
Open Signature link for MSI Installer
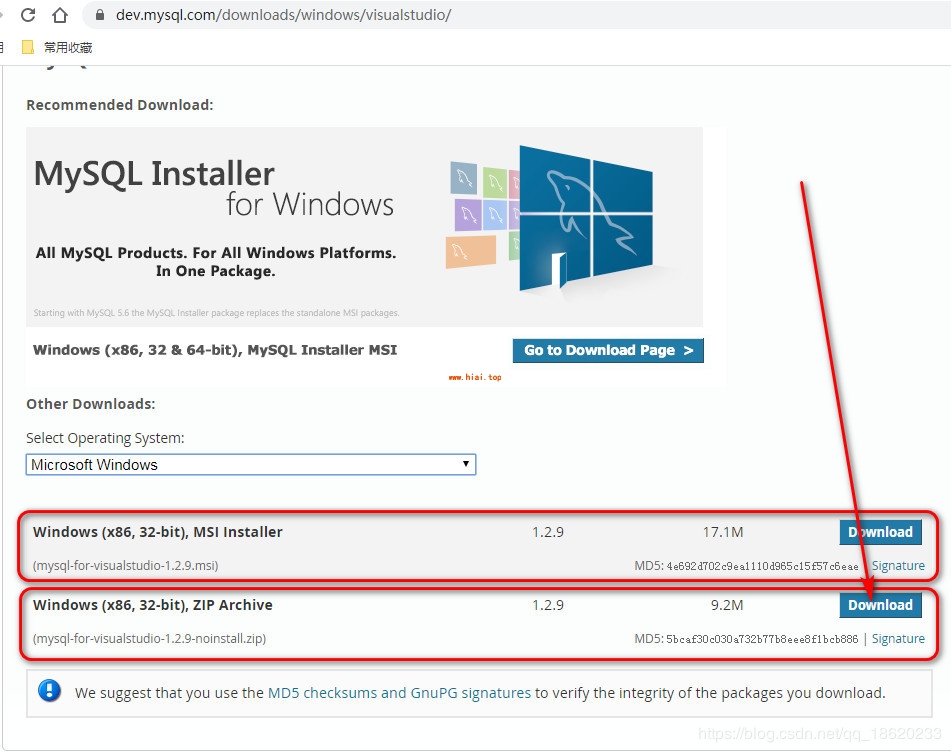tap(898, 565)
